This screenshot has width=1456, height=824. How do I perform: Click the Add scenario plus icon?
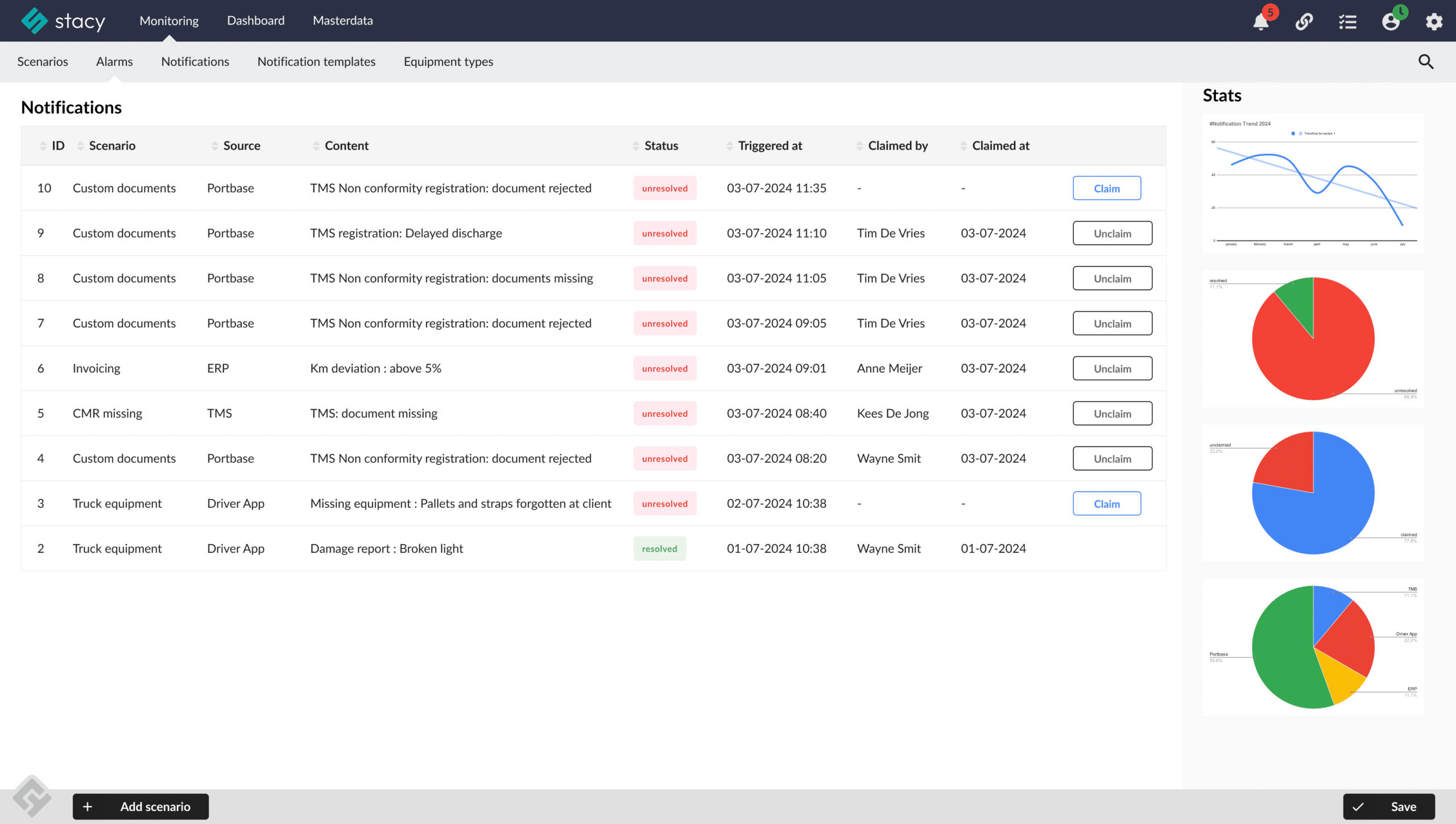point(89,806)
